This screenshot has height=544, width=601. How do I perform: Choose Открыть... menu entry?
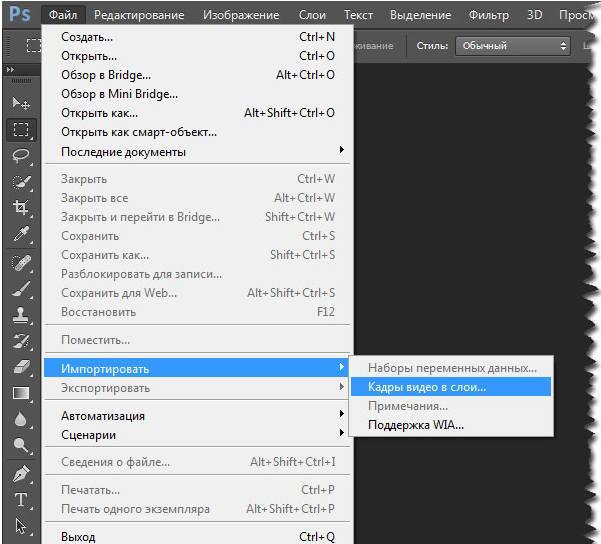pyautogui.click(x=197, y=56)
